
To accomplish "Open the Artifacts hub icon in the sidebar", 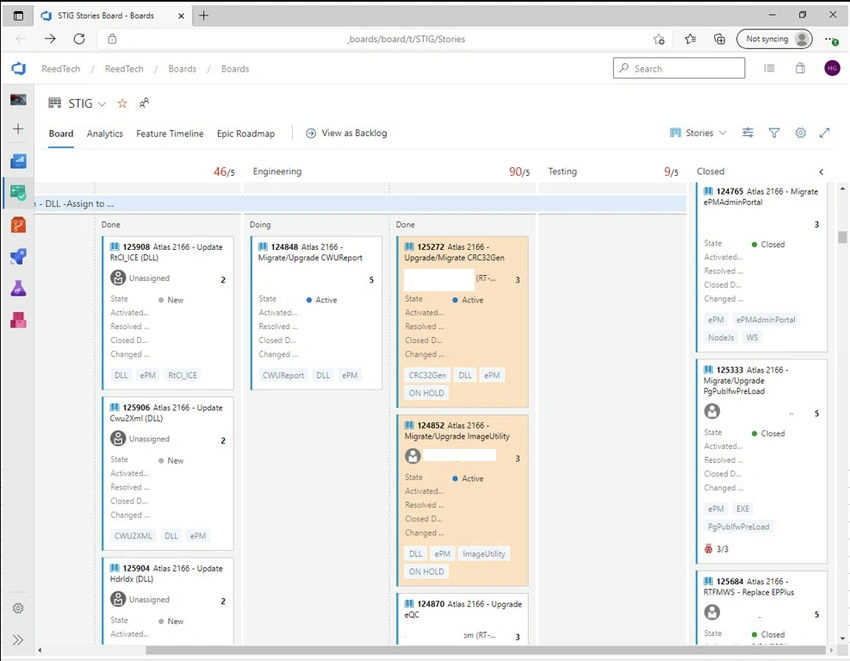I will (18, 320).
